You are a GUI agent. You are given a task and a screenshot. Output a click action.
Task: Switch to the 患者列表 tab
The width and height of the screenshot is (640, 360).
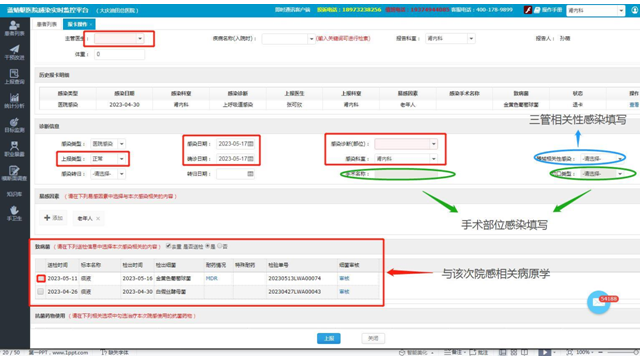(47, 24)
